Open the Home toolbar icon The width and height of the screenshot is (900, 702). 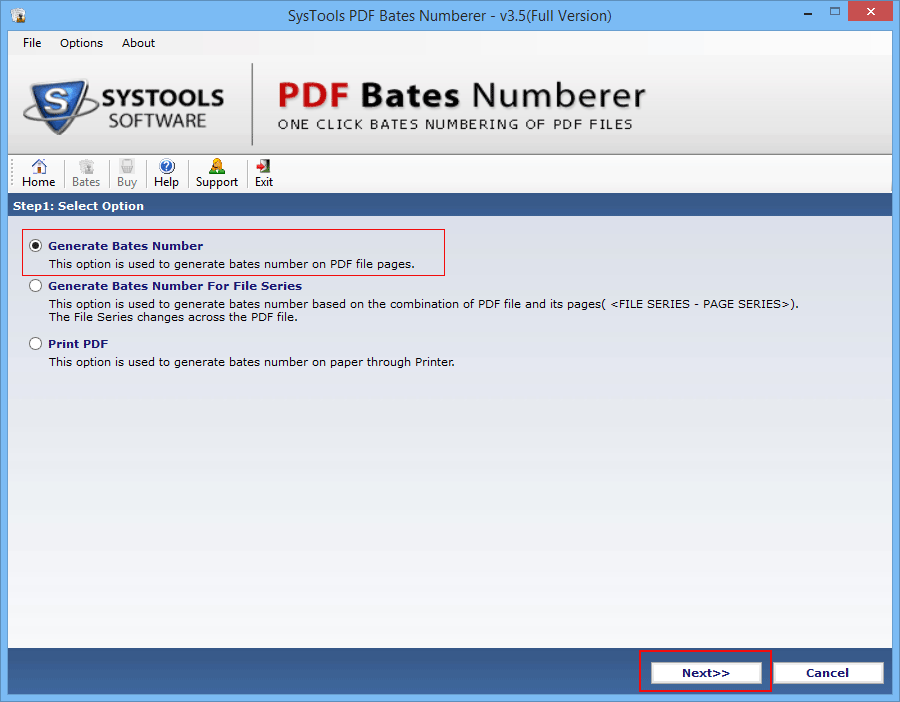38,173
